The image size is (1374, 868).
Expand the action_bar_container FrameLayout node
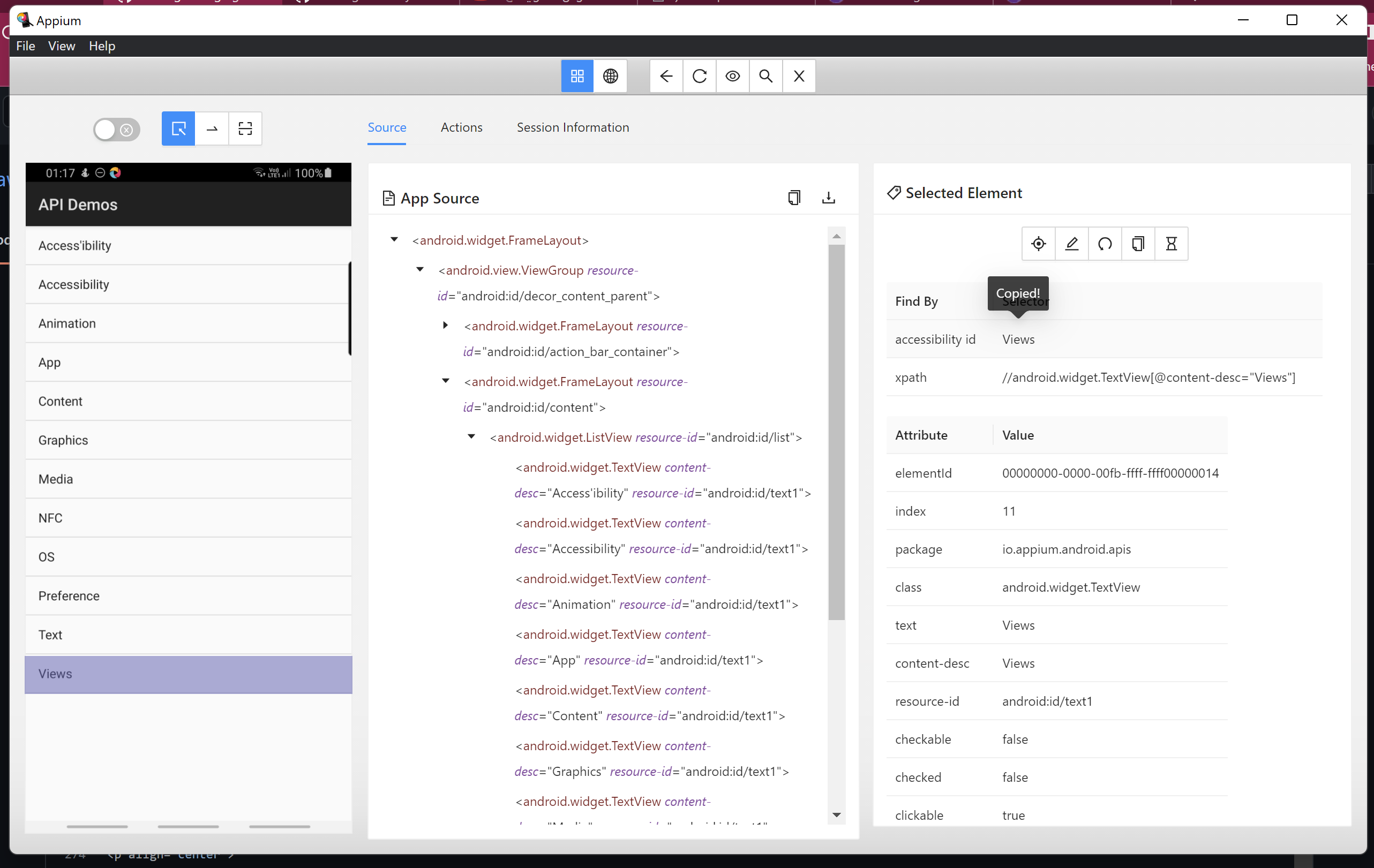[x=446, y=325]
